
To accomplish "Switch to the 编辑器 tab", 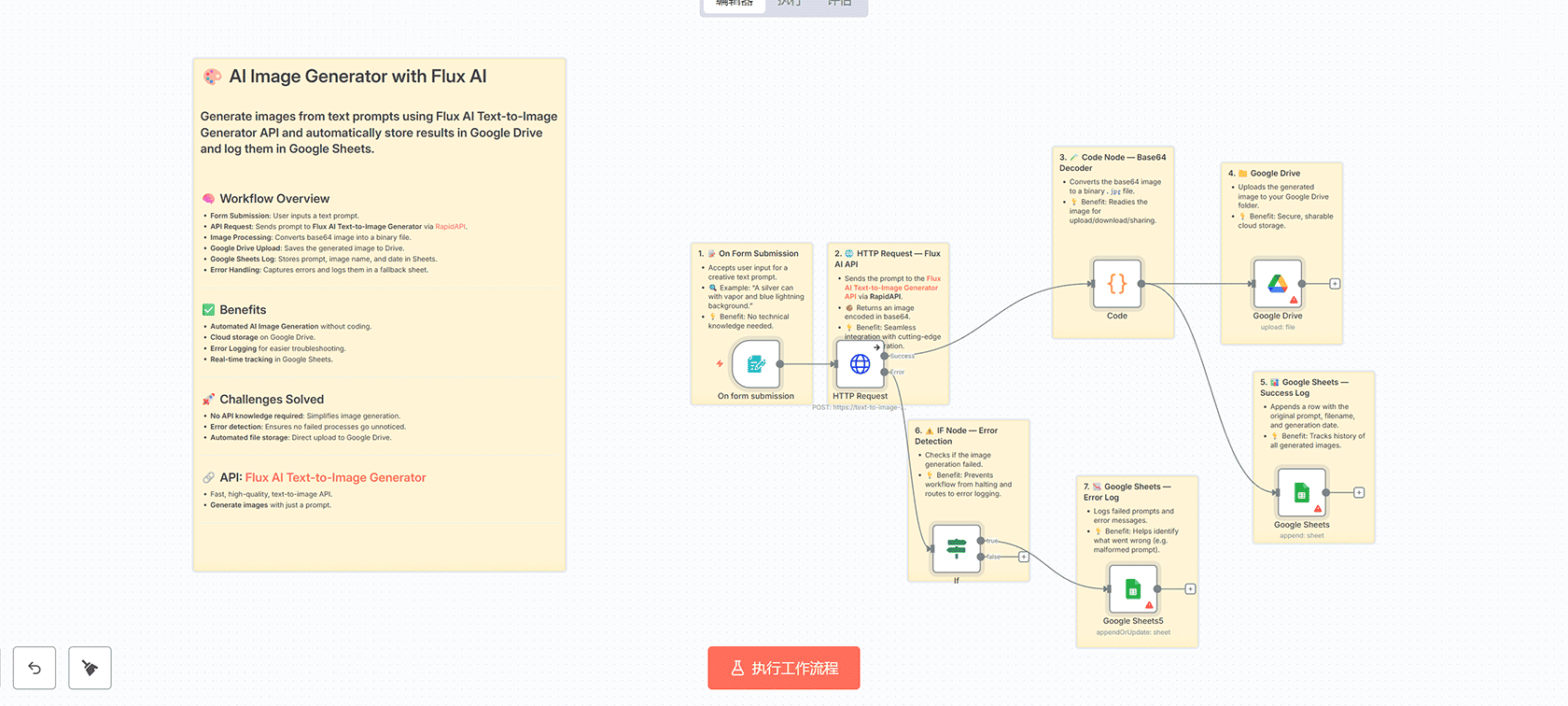I will [734, 5].
